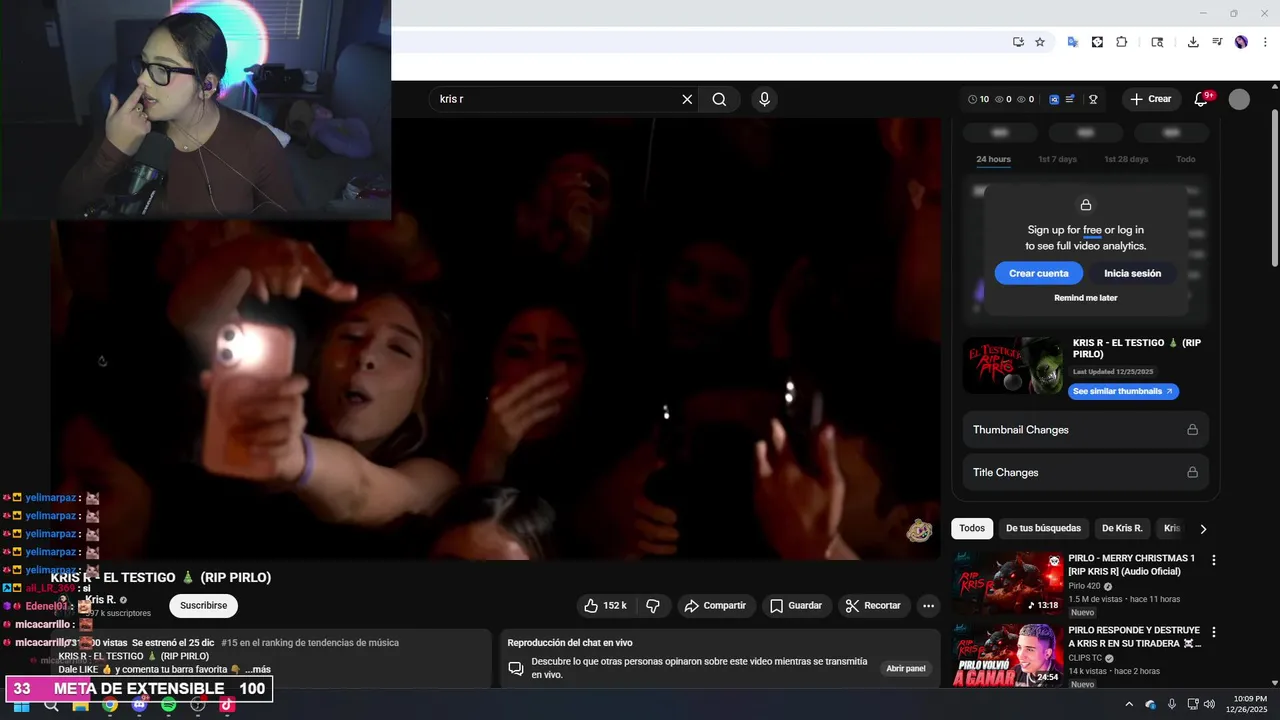Open Chrome media controls icon
This screenshot has height=720, width=1280.
[x=1217, y=42]
